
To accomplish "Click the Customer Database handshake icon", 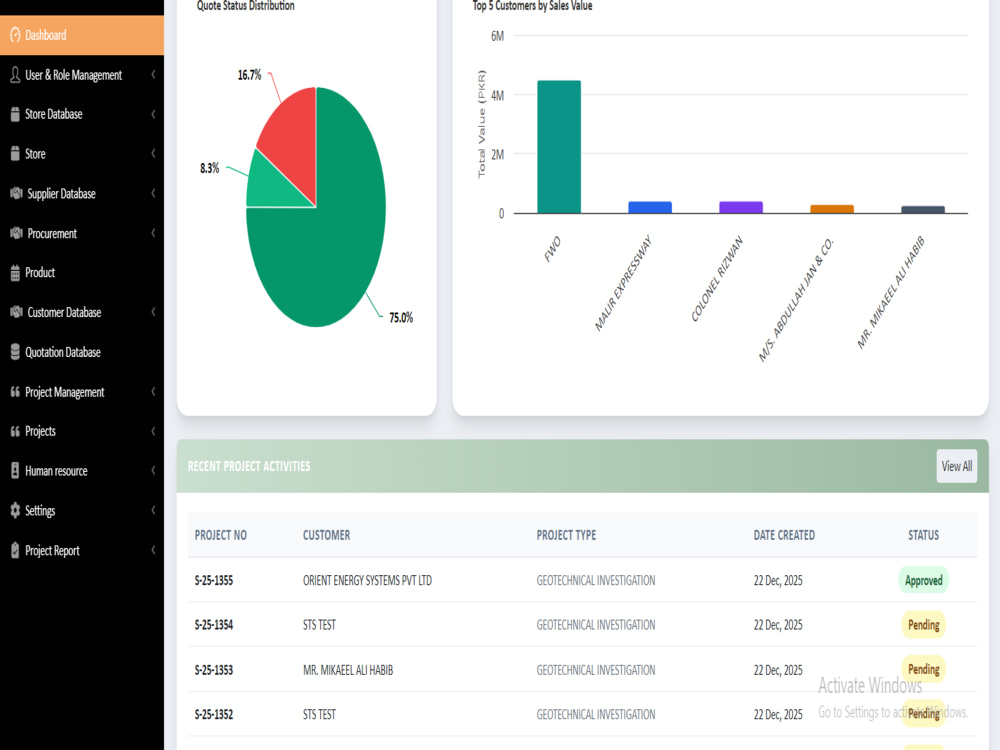I will [x=16, y=312].
